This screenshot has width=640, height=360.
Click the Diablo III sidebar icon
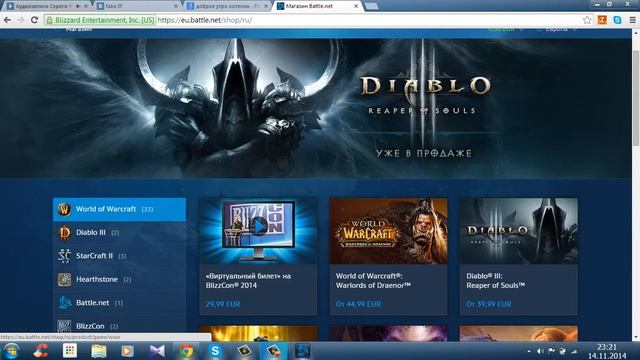[64, 233]
